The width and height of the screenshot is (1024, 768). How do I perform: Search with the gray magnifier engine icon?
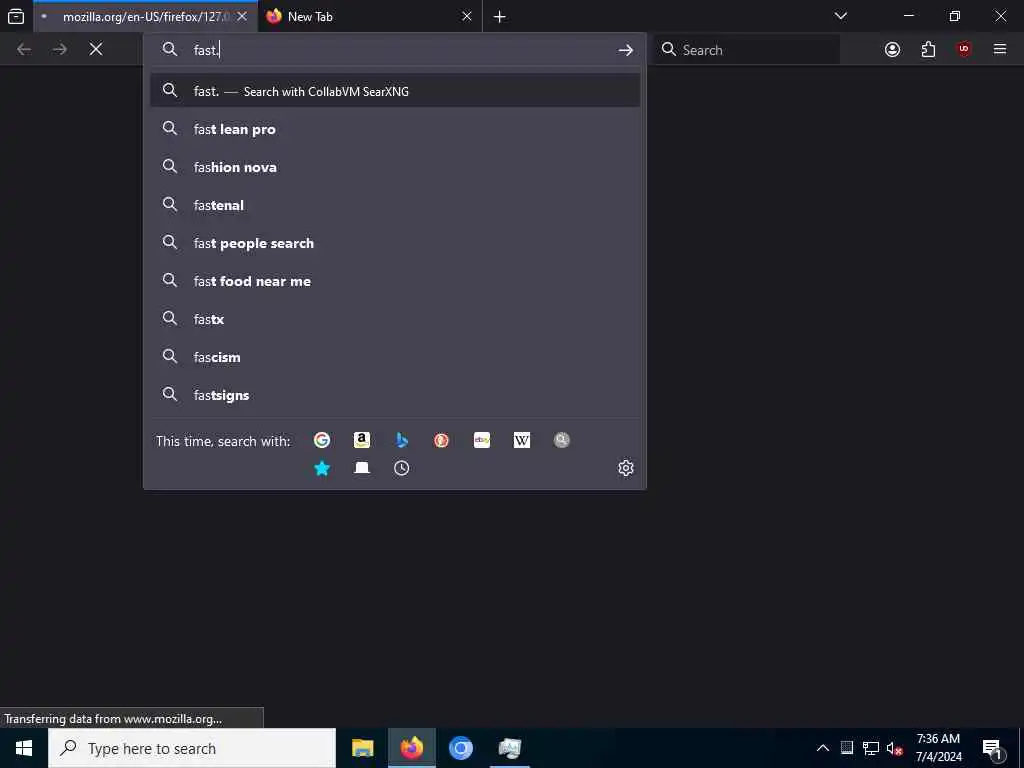pos(562,440)
